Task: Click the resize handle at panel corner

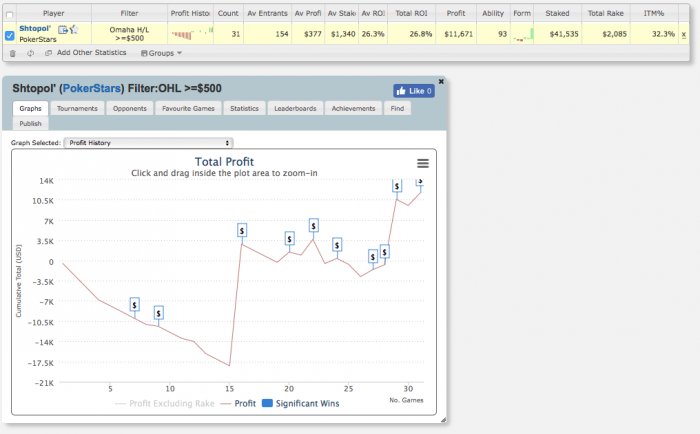Action: (443, 420)
